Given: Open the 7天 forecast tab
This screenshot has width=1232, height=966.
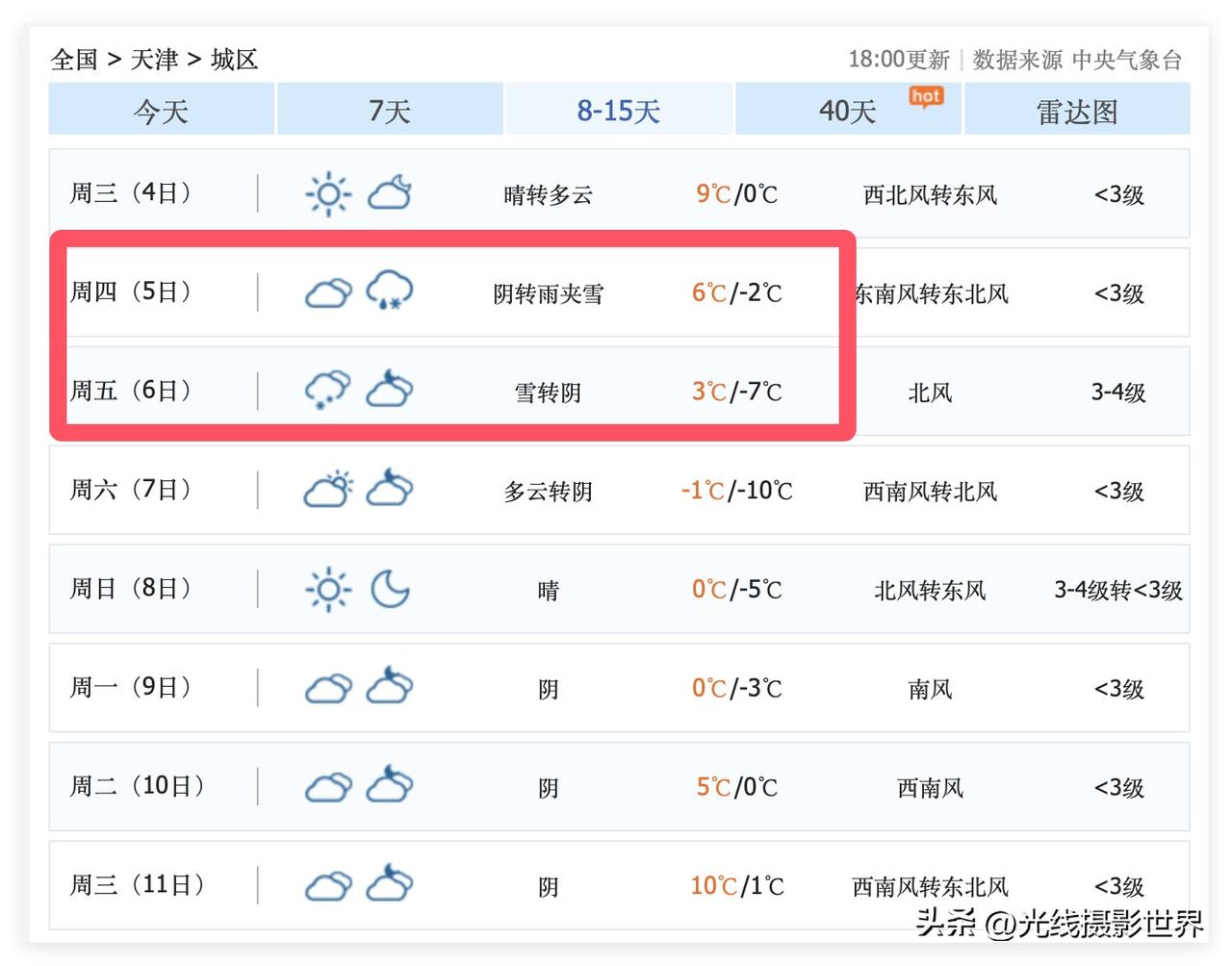Looking at the screenshot, I should click(390, 110).
